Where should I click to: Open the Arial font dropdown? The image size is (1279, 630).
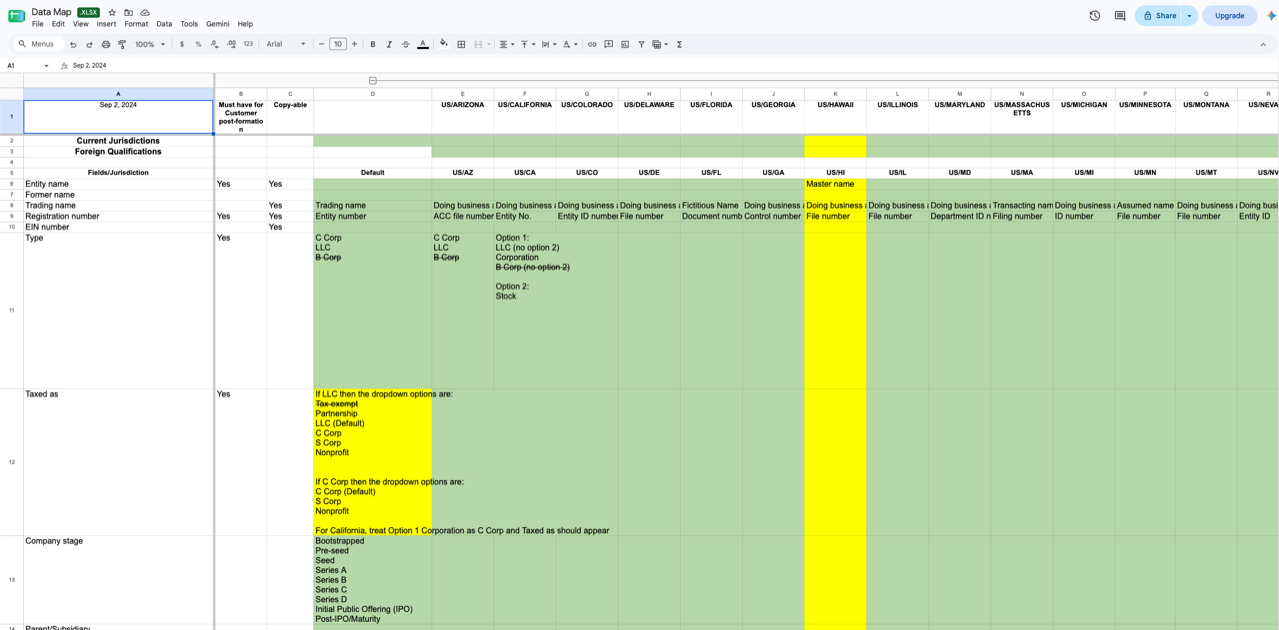tap(286, 44)
